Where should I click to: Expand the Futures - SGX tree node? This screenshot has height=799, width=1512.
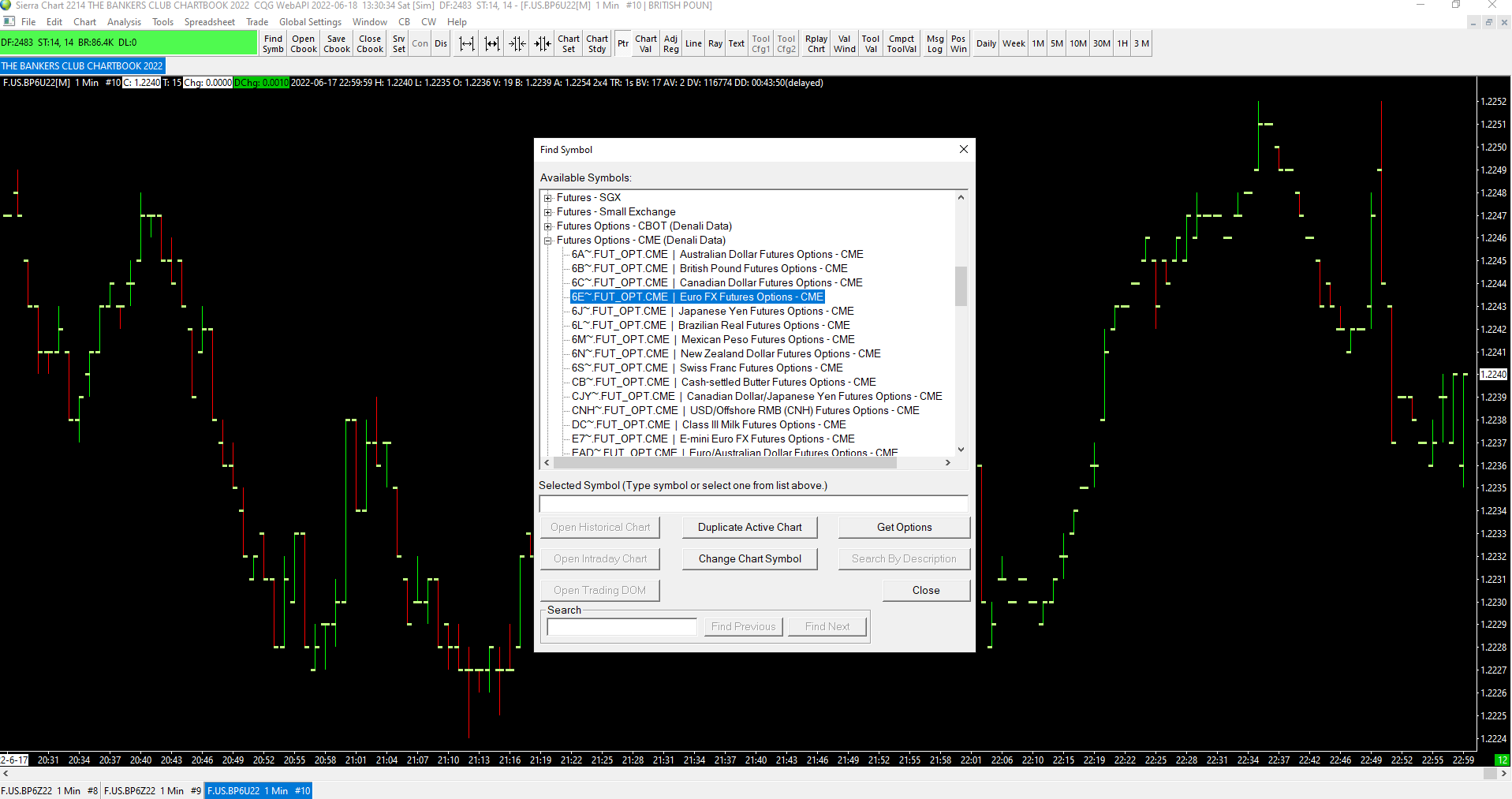(547, 198)
